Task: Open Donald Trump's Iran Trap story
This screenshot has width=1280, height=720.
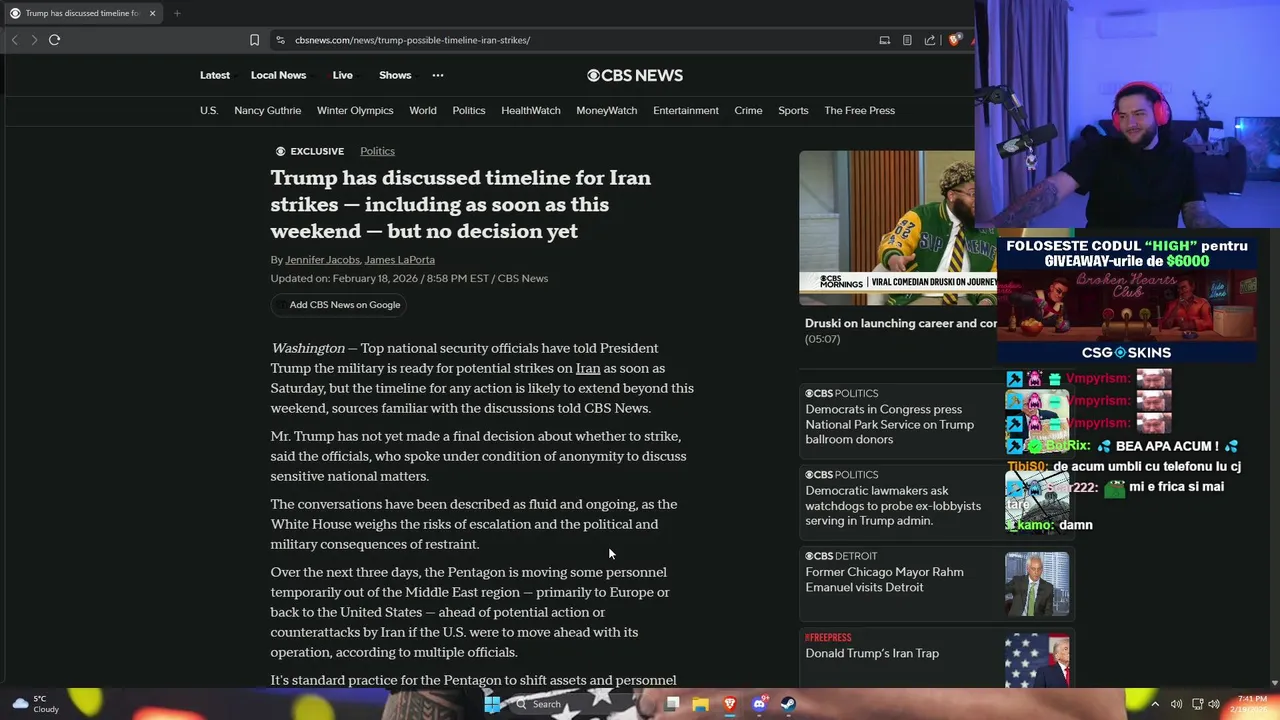Action: [872, 653]
